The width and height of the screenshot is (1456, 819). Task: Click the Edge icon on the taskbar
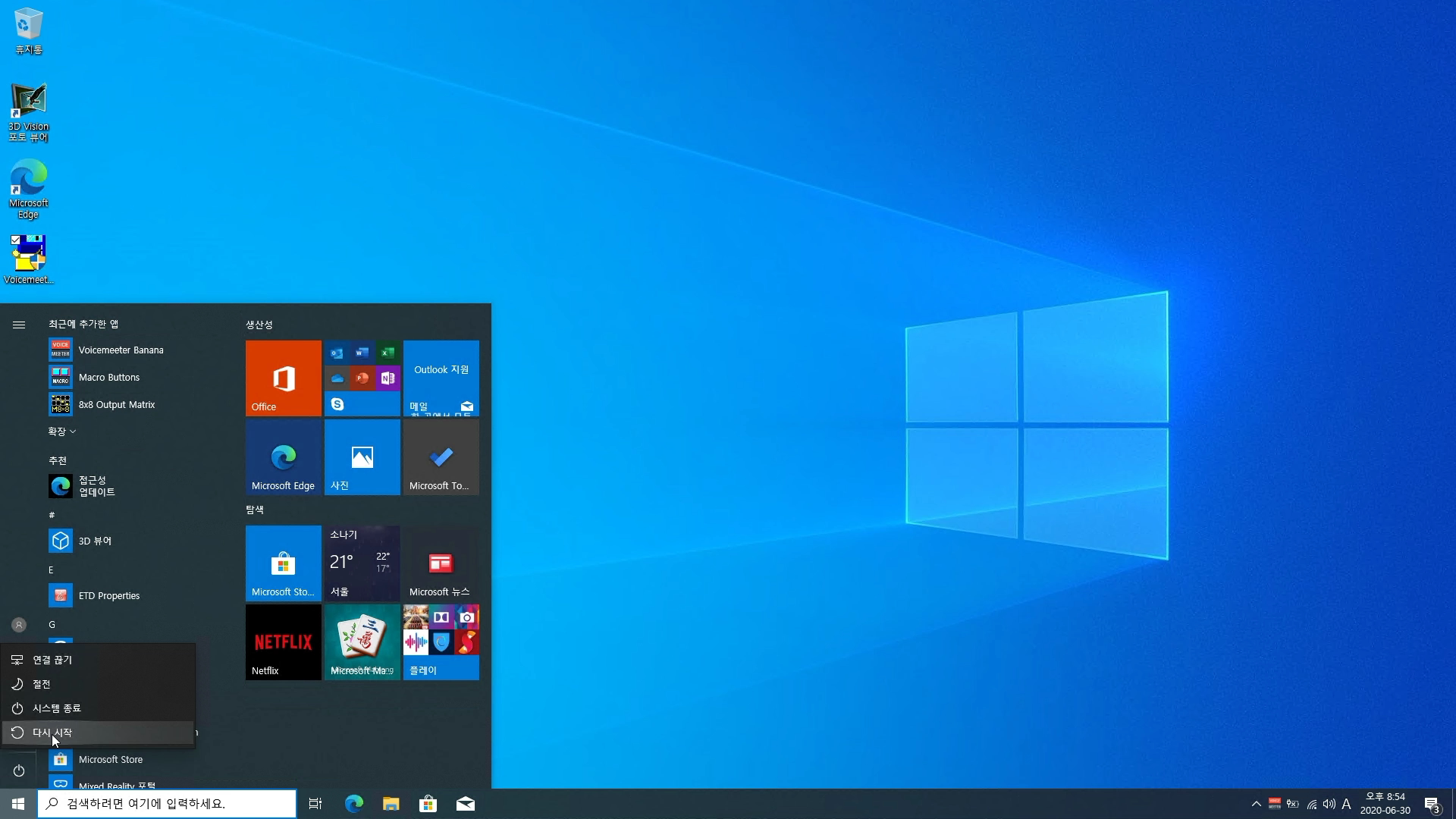click(x=354, y=804)
